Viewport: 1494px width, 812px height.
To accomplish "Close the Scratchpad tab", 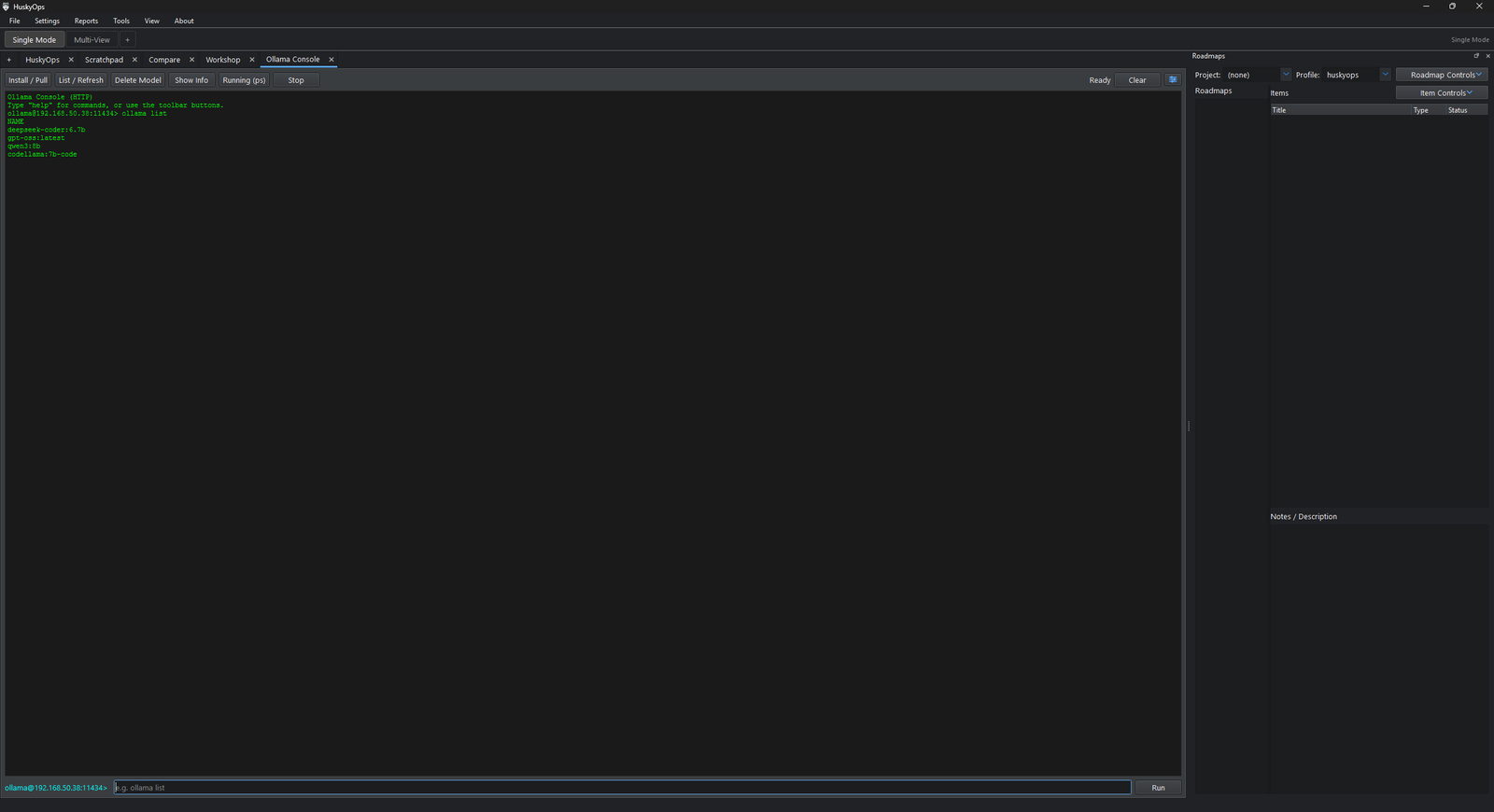I will click(134, 60).
